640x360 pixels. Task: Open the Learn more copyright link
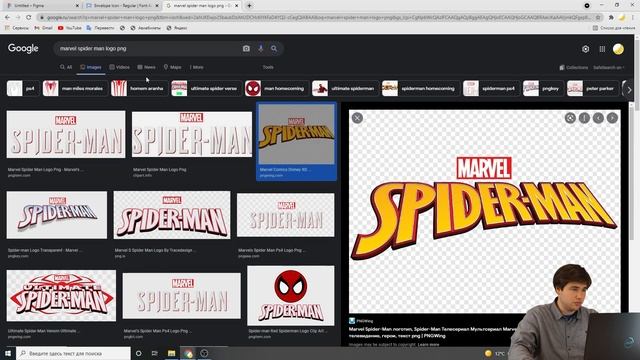[428, 344]
